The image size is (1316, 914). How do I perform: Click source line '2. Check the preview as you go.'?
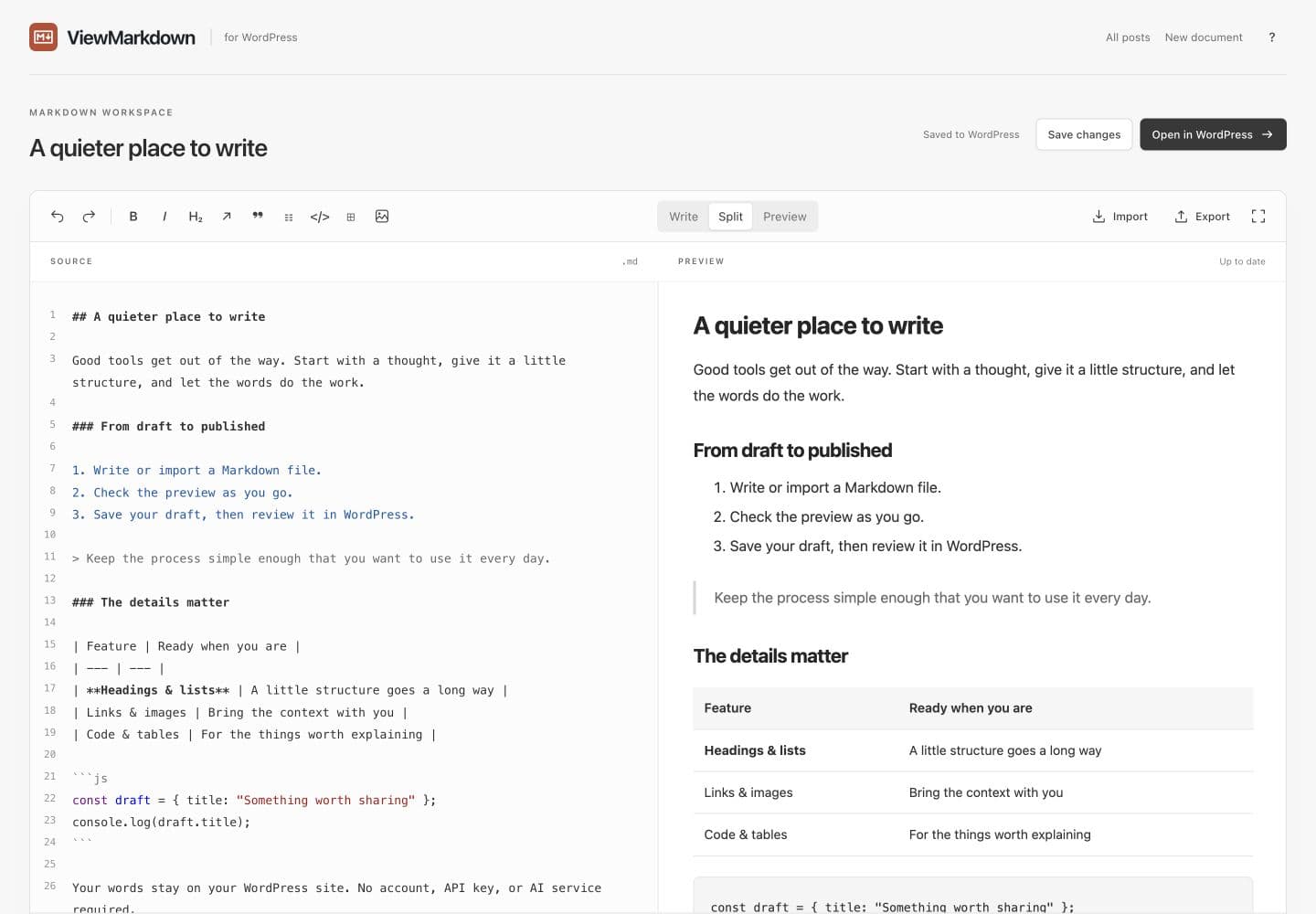click(183, 492)
